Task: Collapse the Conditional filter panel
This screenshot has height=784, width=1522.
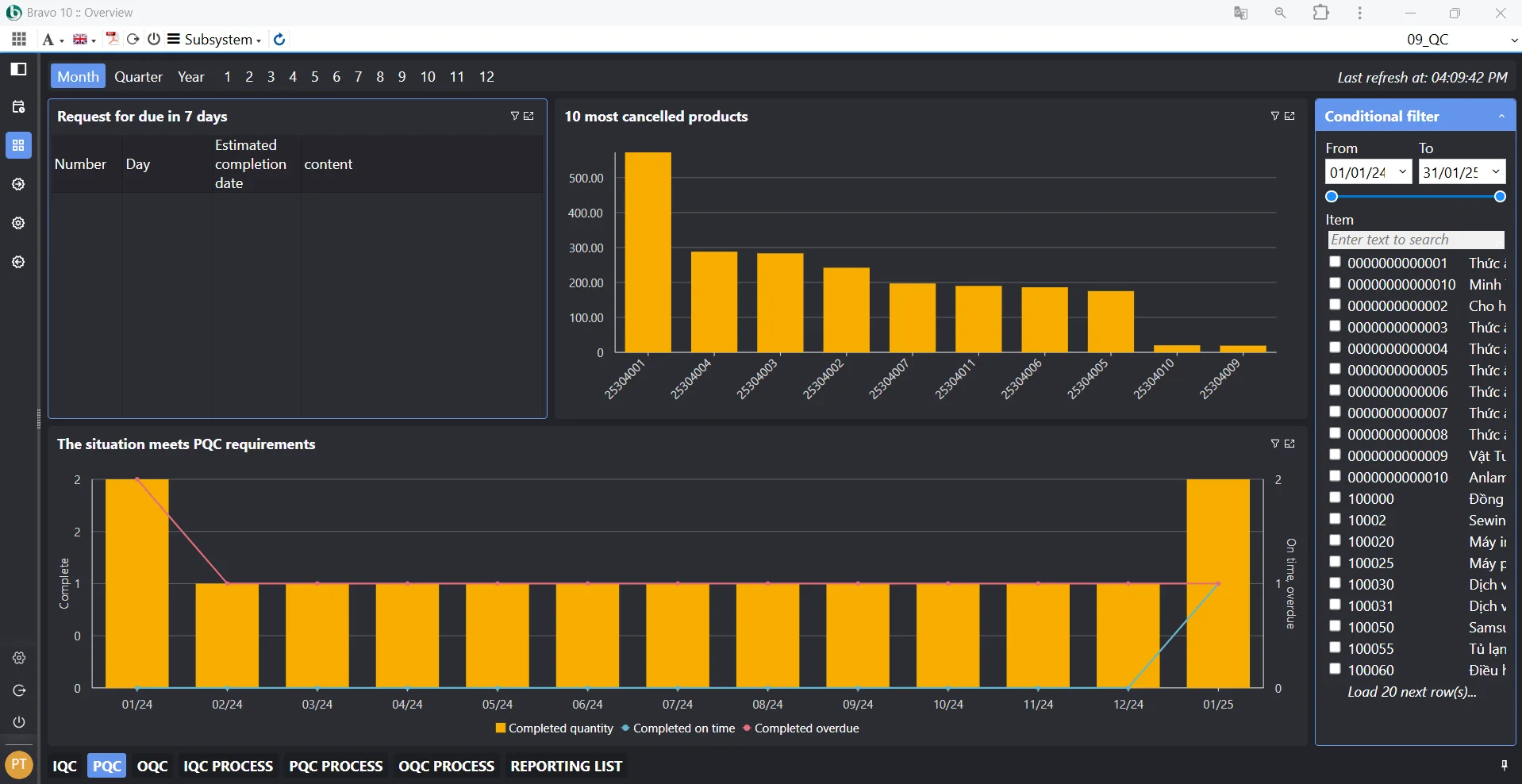Action: [x=1501, y=116]
